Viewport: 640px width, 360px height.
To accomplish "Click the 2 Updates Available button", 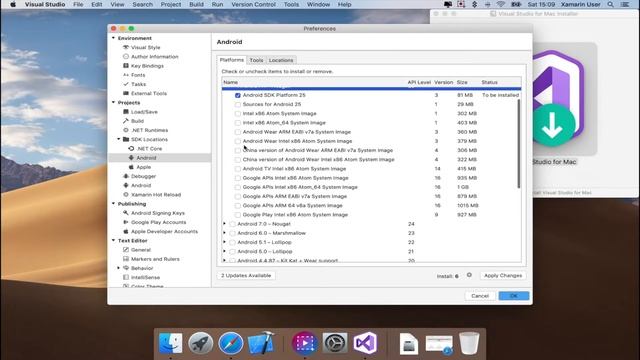I will coord(246,276).
